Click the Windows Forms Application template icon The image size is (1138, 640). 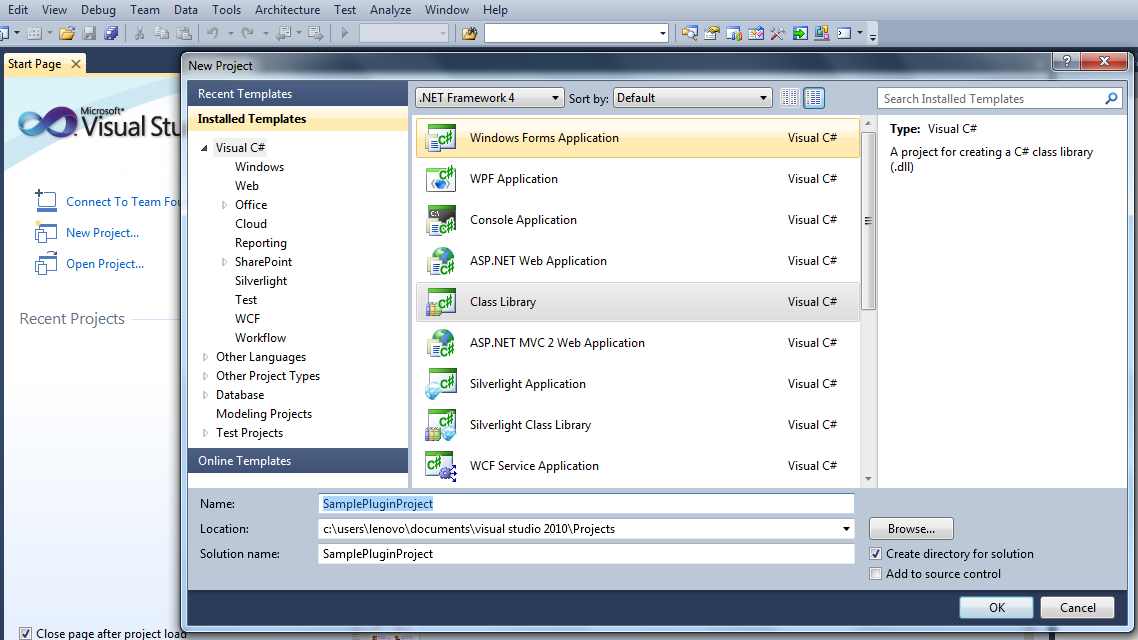tap(441, 138)
